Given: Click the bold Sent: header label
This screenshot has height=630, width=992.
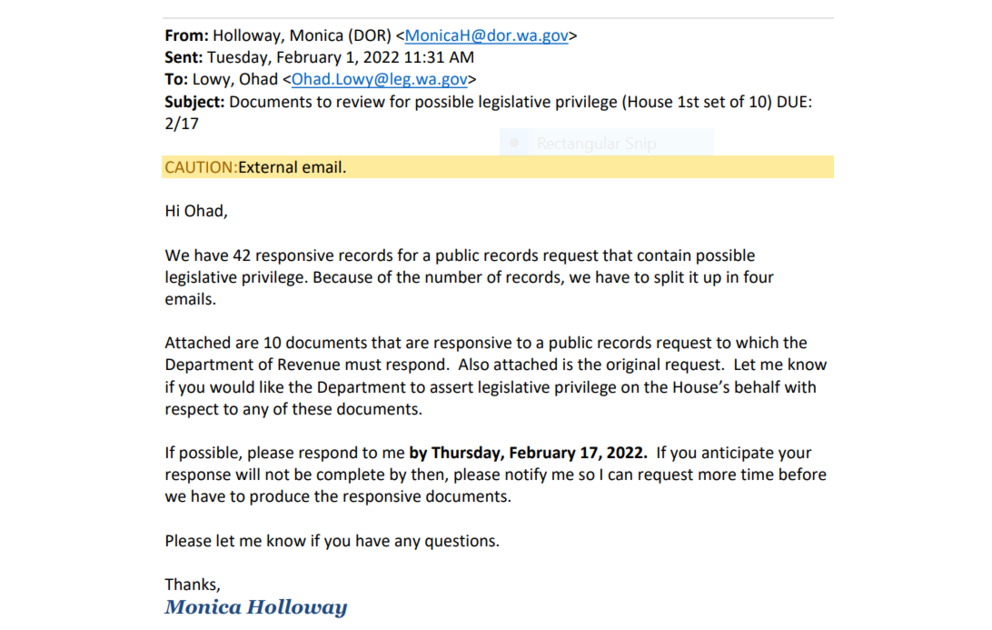Looking at the screenshot, I should coord(184,57).
